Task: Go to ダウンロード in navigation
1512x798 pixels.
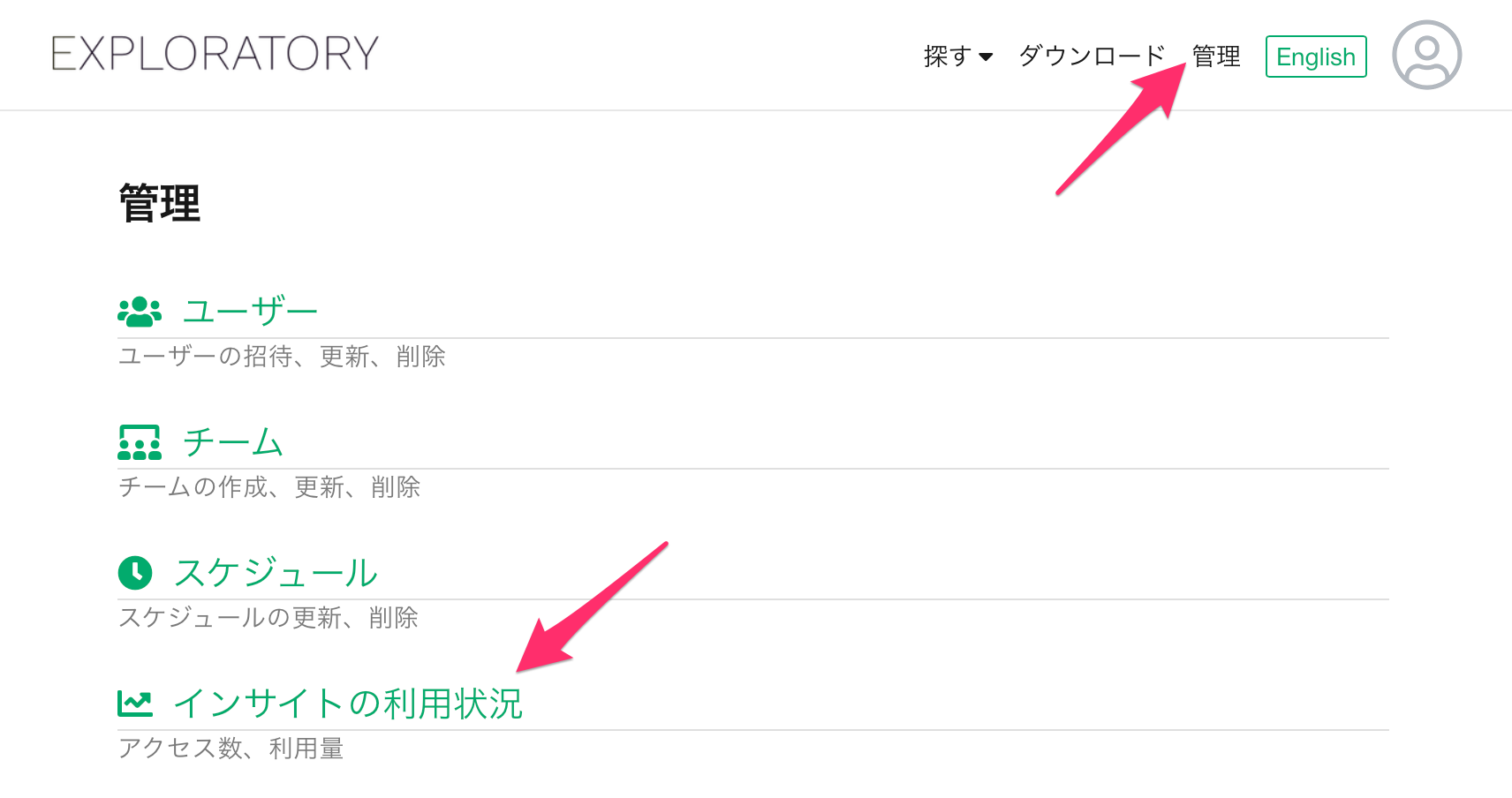Action: (x=1092, y=56)
